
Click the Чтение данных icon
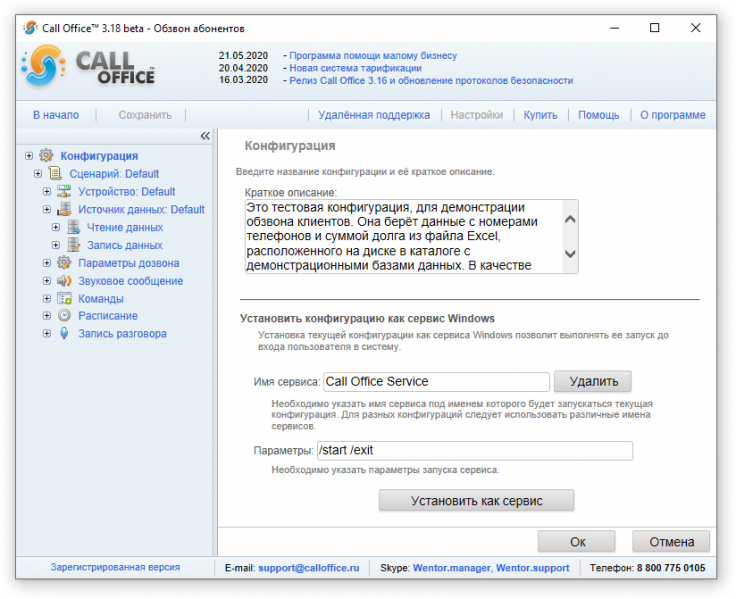74,227
